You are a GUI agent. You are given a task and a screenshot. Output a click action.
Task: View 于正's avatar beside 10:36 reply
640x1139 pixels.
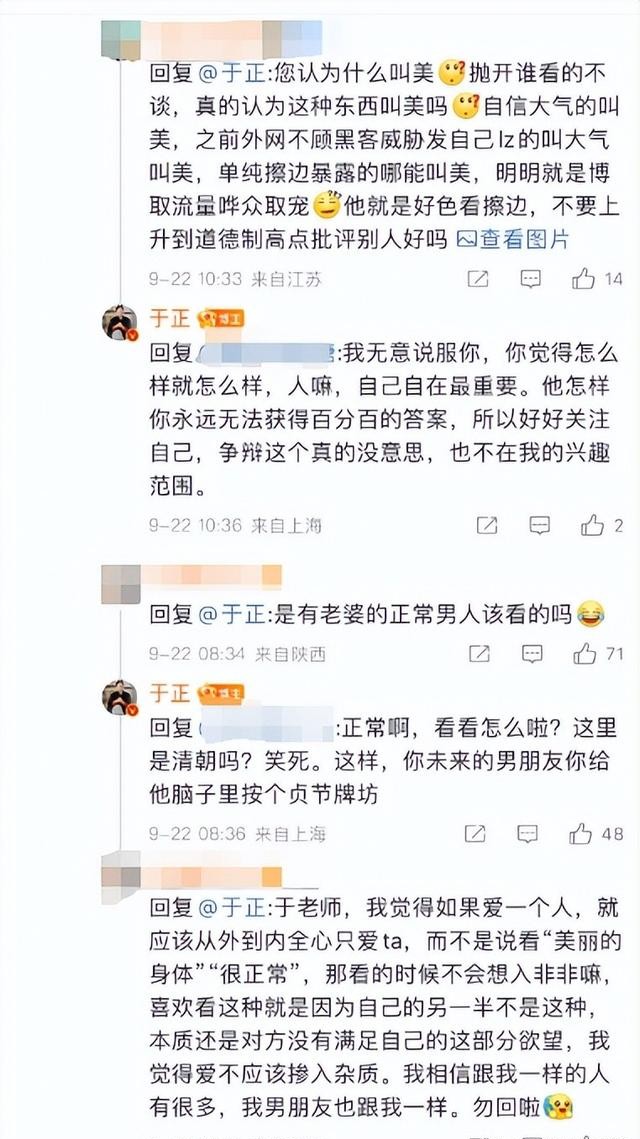[x=120, y=323]
